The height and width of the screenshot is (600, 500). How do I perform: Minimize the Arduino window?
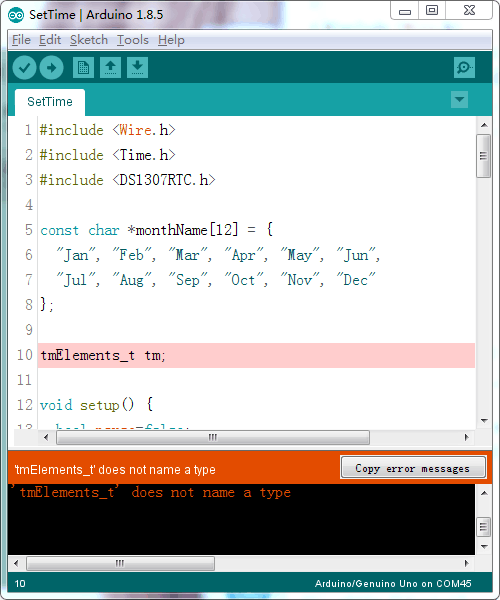[x=405, y=11]
